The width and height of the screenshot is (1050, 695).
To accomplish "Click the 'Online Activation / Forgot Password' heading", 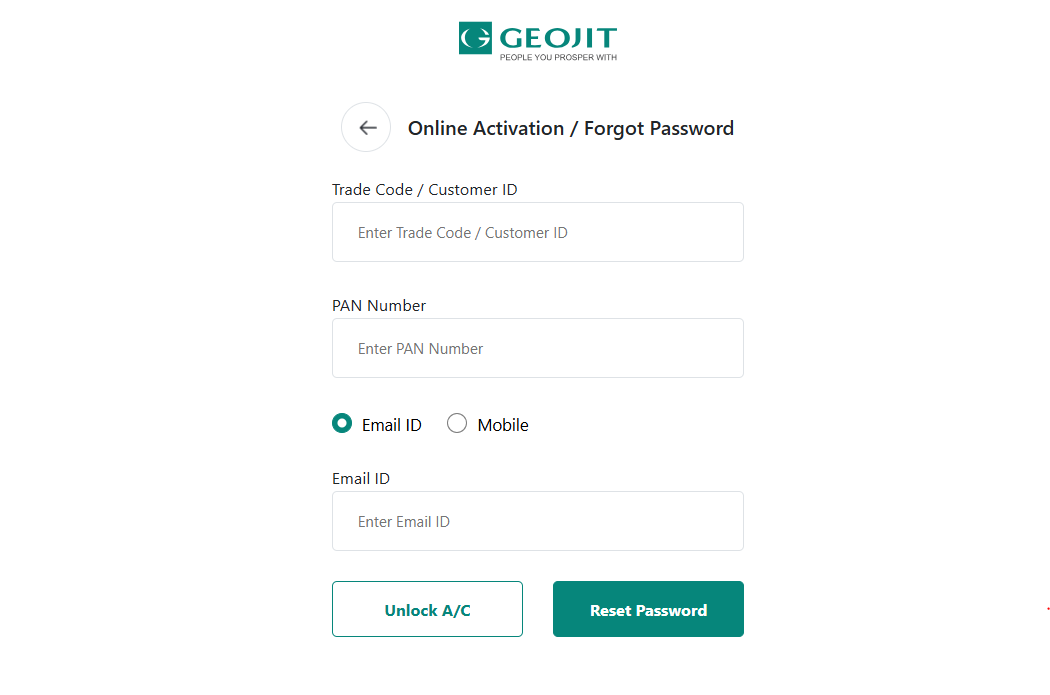I will [x=571, y=128].
